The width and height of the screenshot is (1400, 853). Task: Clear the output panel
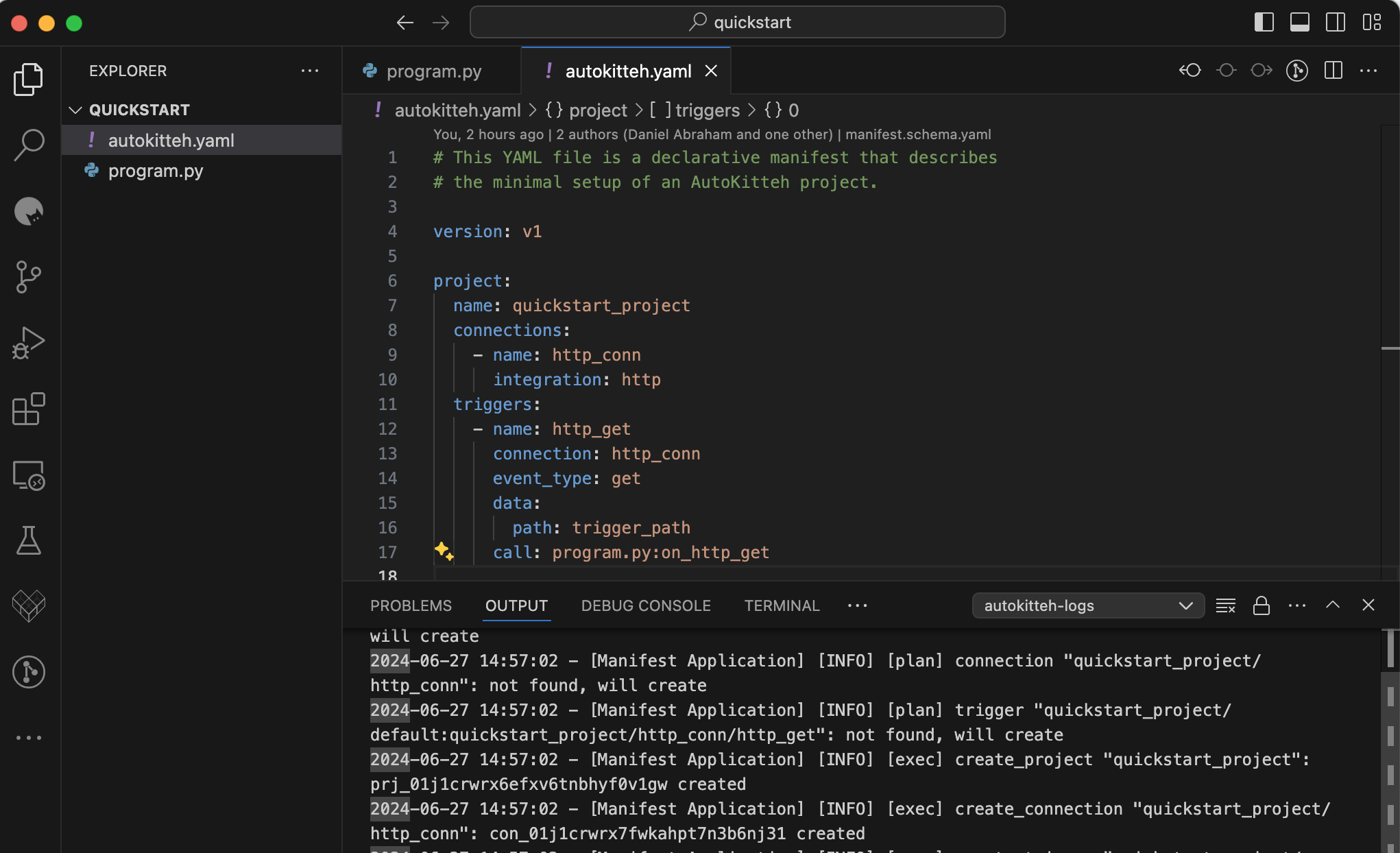[x=1226, y=605]
